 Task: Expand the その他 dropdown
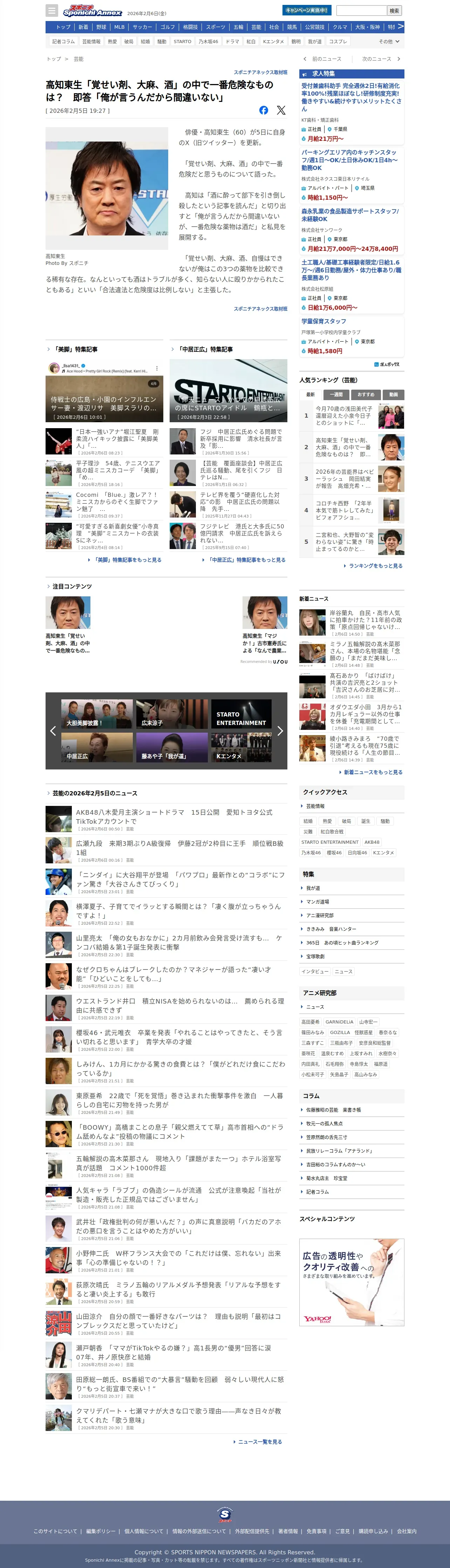[x=389, y=41]
